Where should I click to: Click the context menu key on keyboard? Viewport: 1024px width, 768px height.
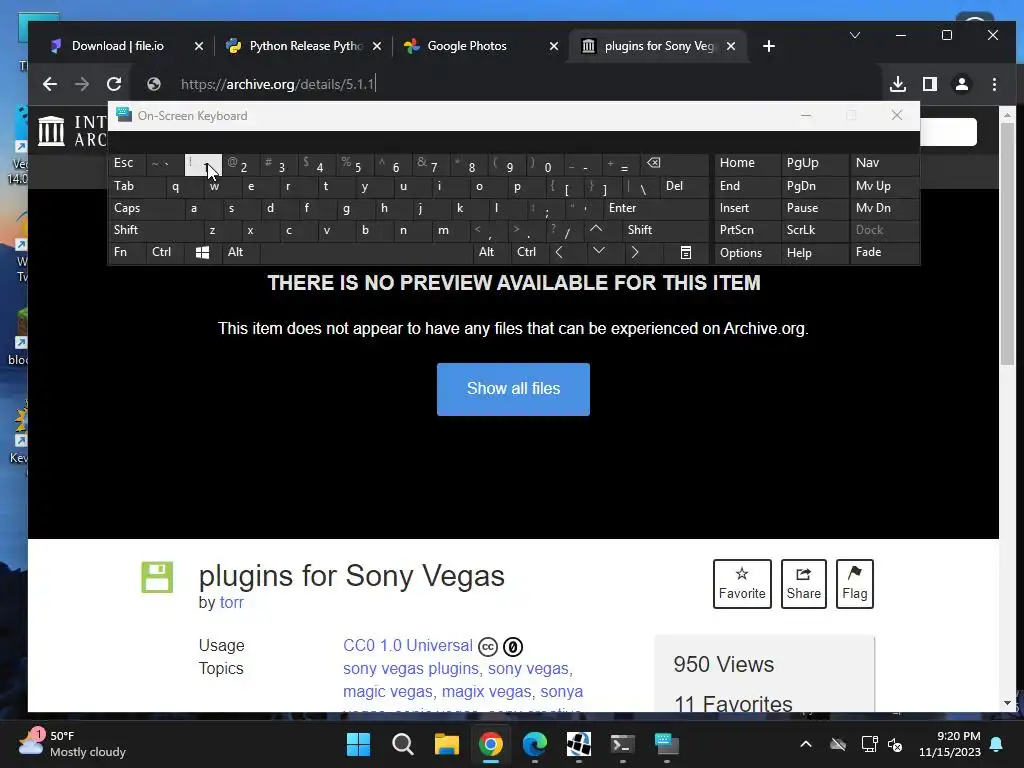[686, 252]
